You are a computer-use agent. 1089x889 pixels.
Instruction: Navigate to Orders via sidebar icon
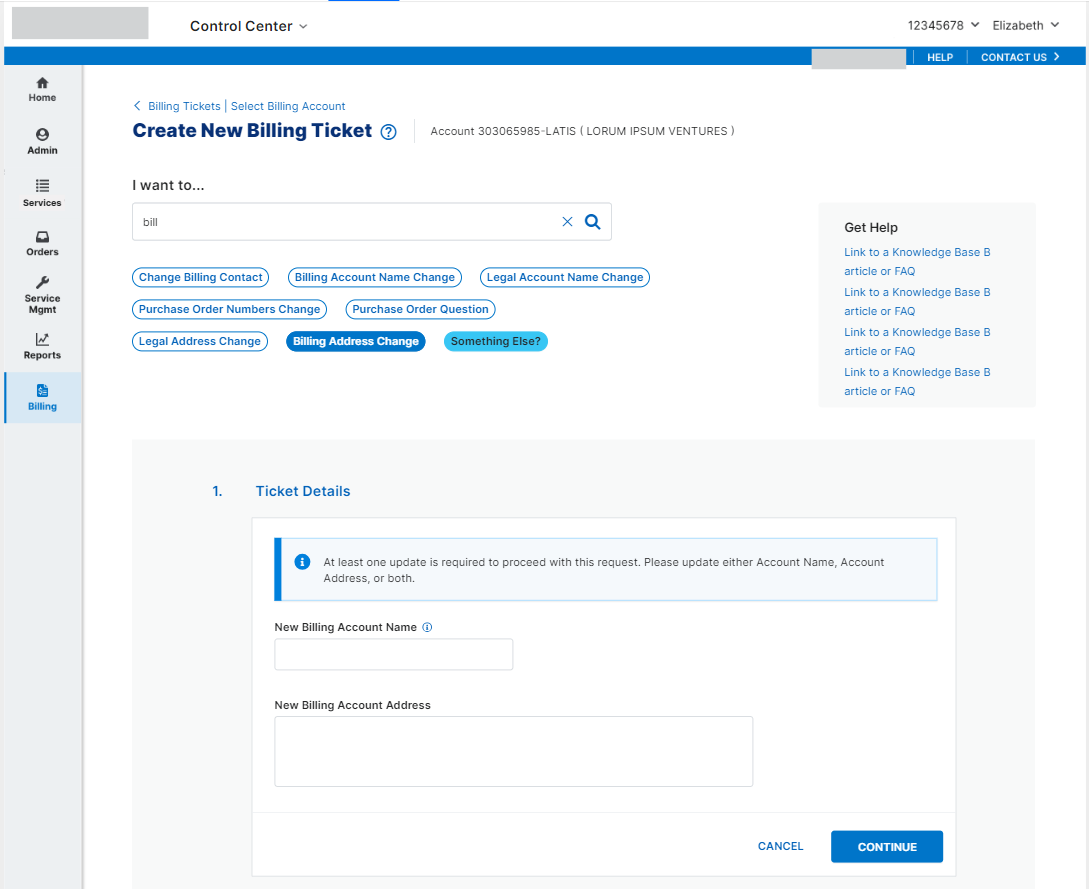pos(41,243)
